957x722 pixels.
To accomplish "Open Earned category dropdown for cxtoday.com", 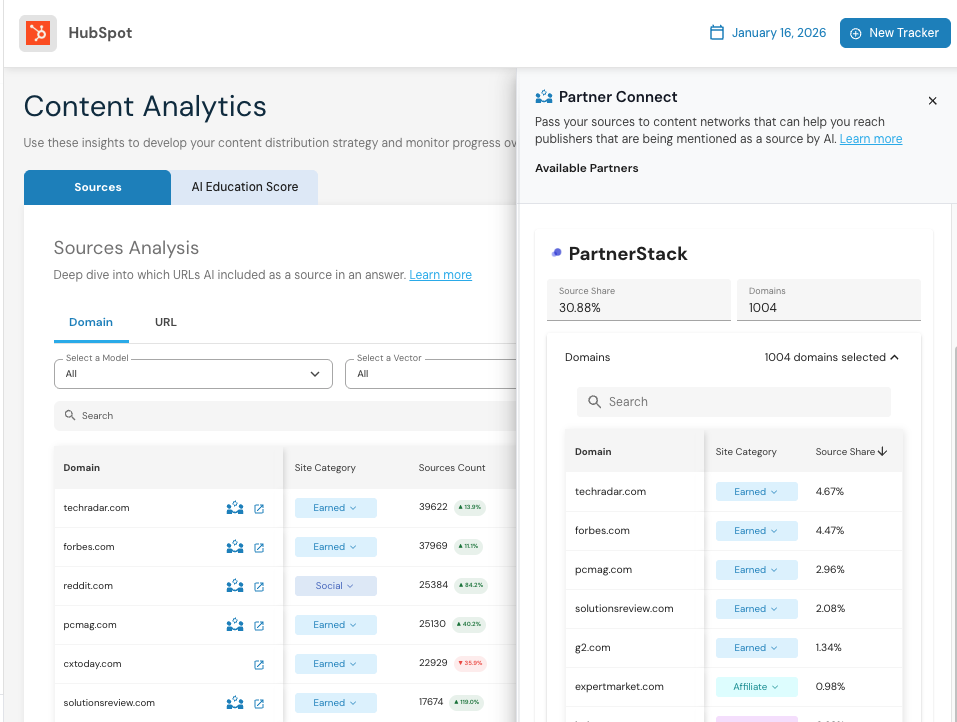I will [336, 664].
